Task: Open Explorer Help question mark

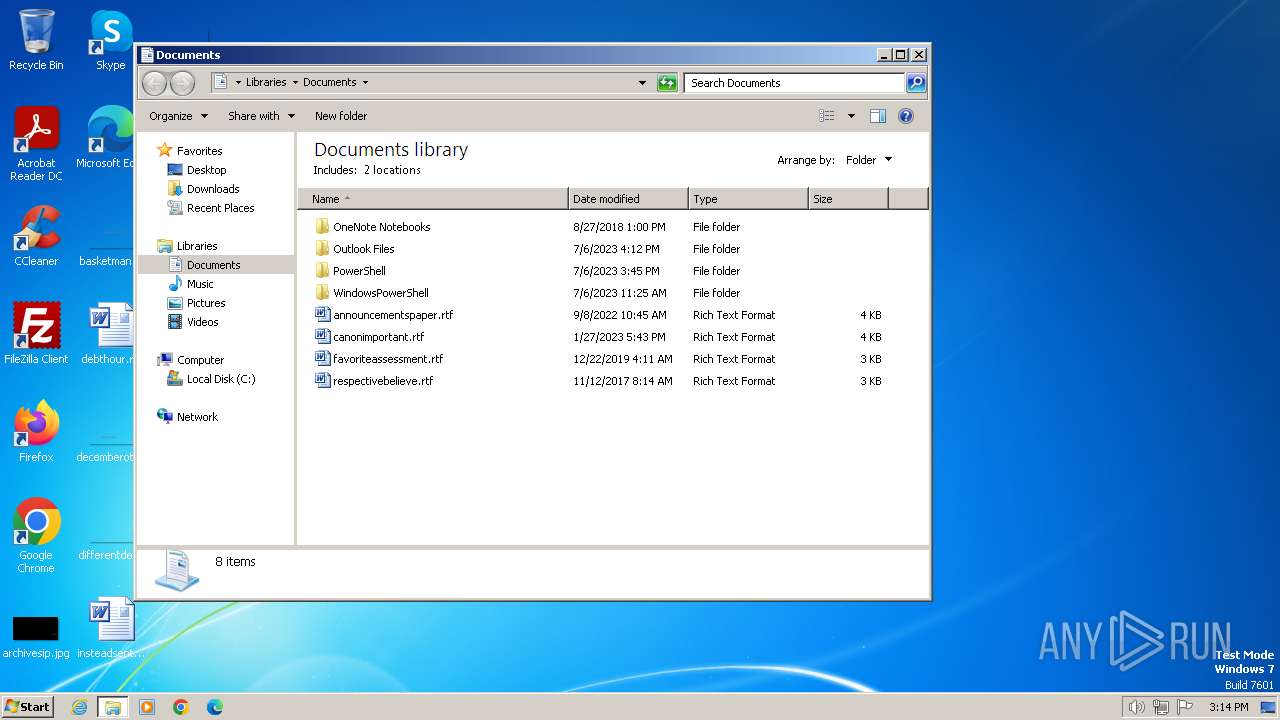Action: [x=905, y=116]
